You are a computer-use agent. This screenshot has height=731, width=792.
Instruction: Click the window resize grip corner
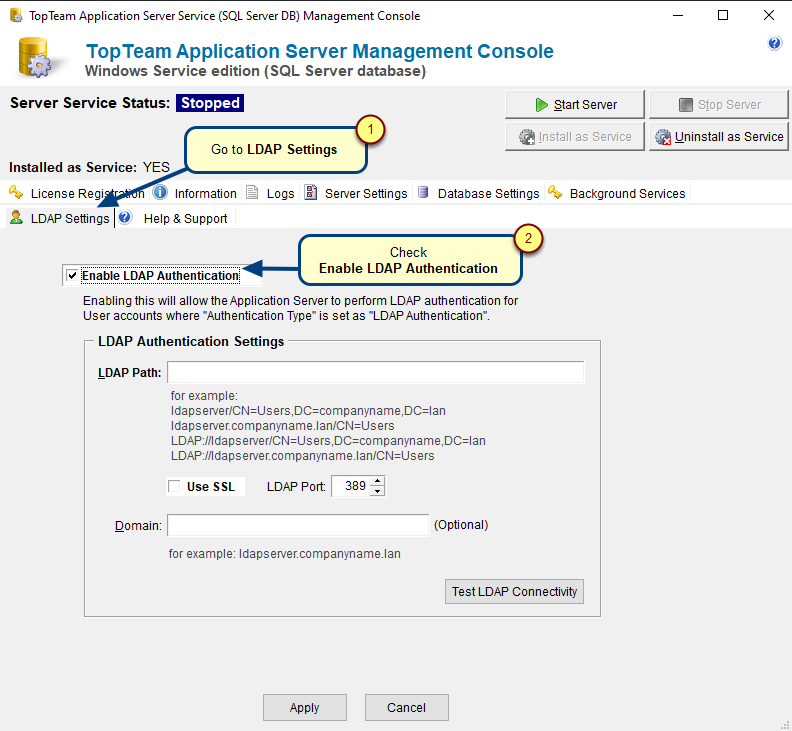tap(785, 725)
